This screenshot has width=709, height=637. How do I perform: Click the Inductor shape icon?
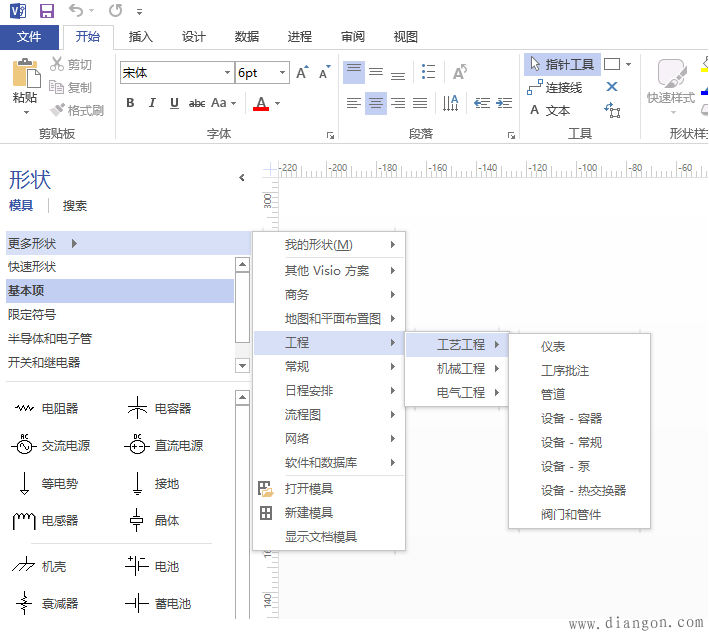pyautogui.click(x=24, y=521)
